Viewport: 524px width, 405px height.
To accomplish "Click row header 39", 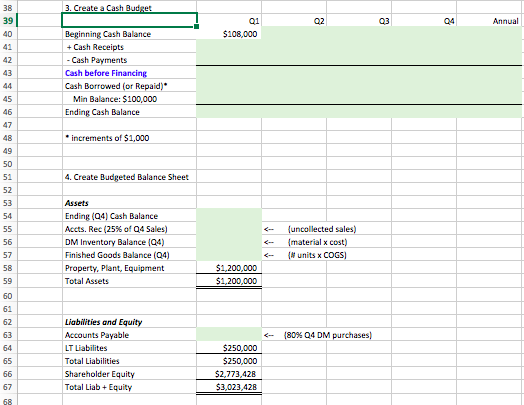I will coord(8,21).
